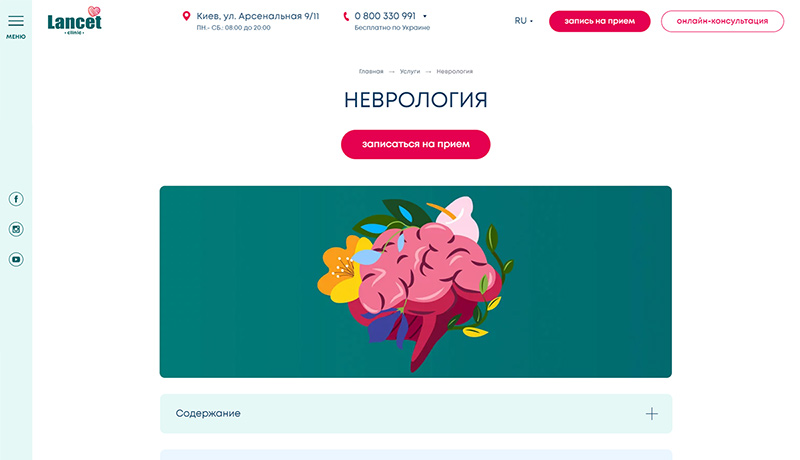The image size is (800, 460).
Task: Click the онлайн-консультация button
Action: click(722, 21)
